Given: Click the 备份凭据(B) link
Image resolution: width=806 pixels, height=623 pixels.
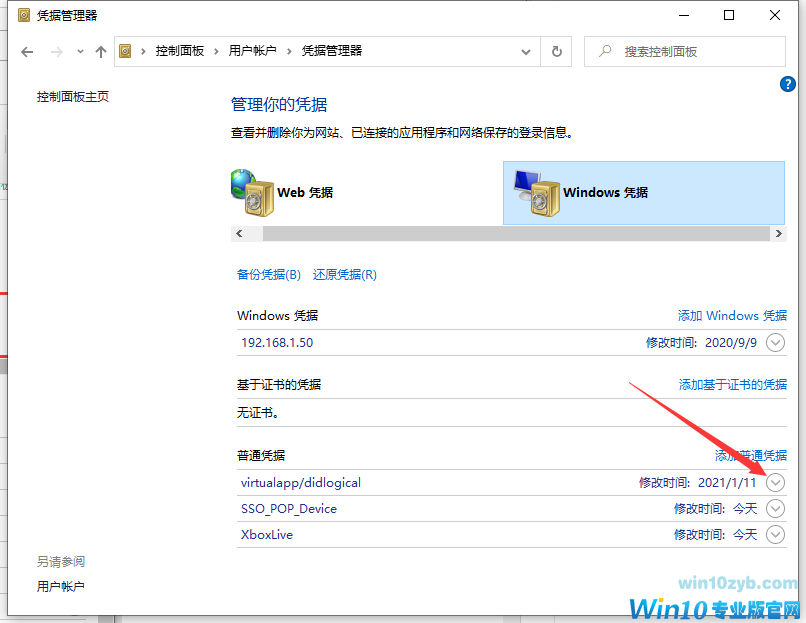Looking at the screenshot, I should pos(269,274).
